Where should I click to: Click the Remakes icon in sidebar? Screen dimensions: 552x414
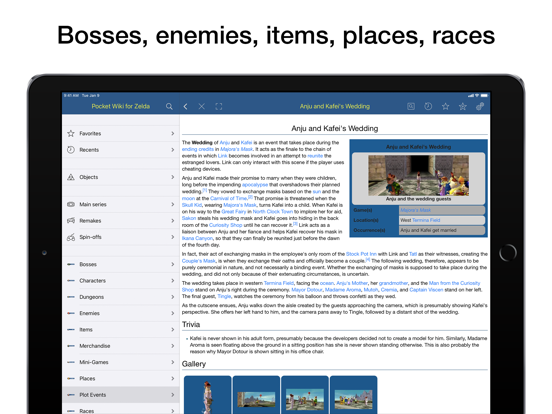(x=71, y=221)
